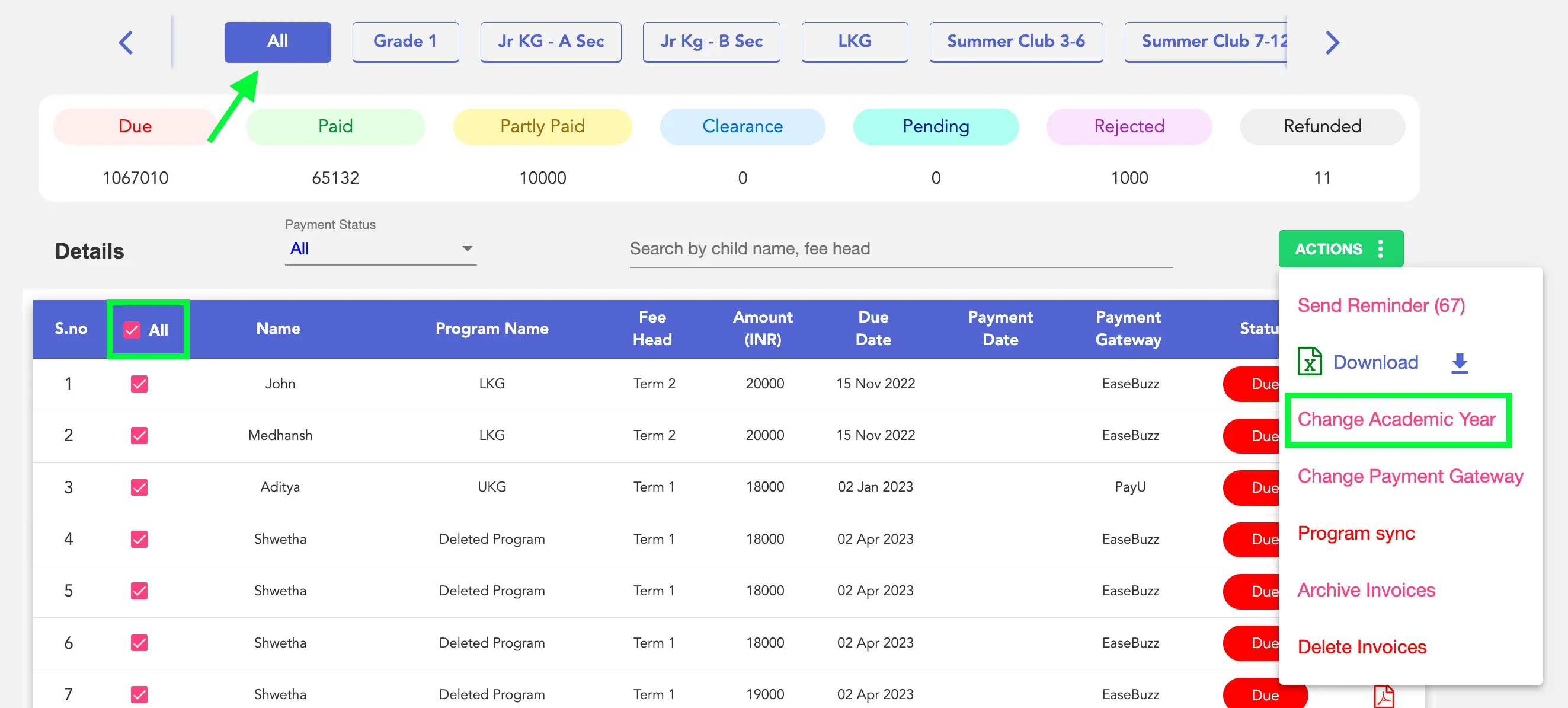Switch to Jr KG - A Sec tab
1568x708 pixels.
(x=551, y=42)
